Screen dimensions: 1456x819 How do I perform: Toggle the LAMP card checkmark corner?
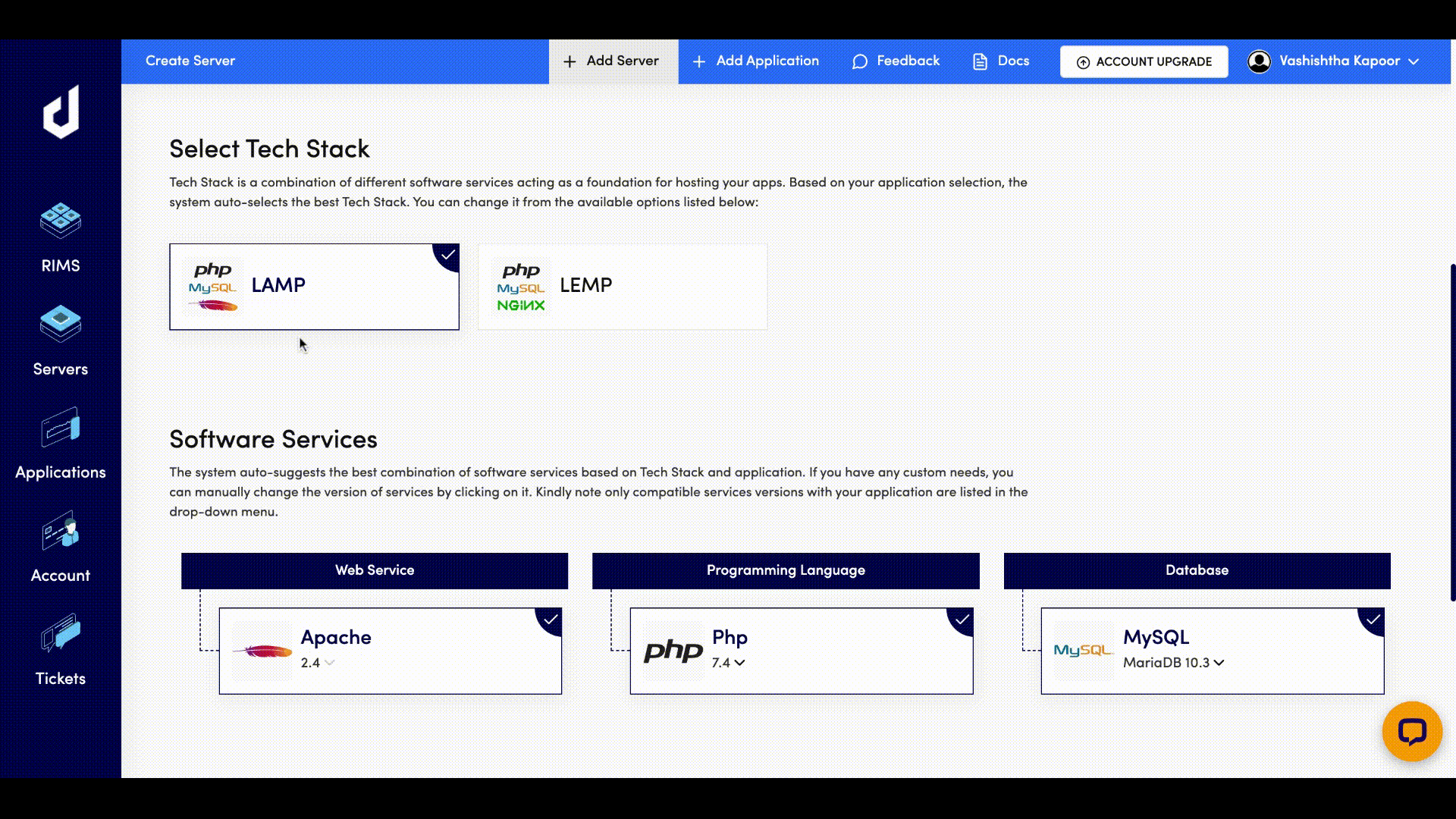click(448, 256)
